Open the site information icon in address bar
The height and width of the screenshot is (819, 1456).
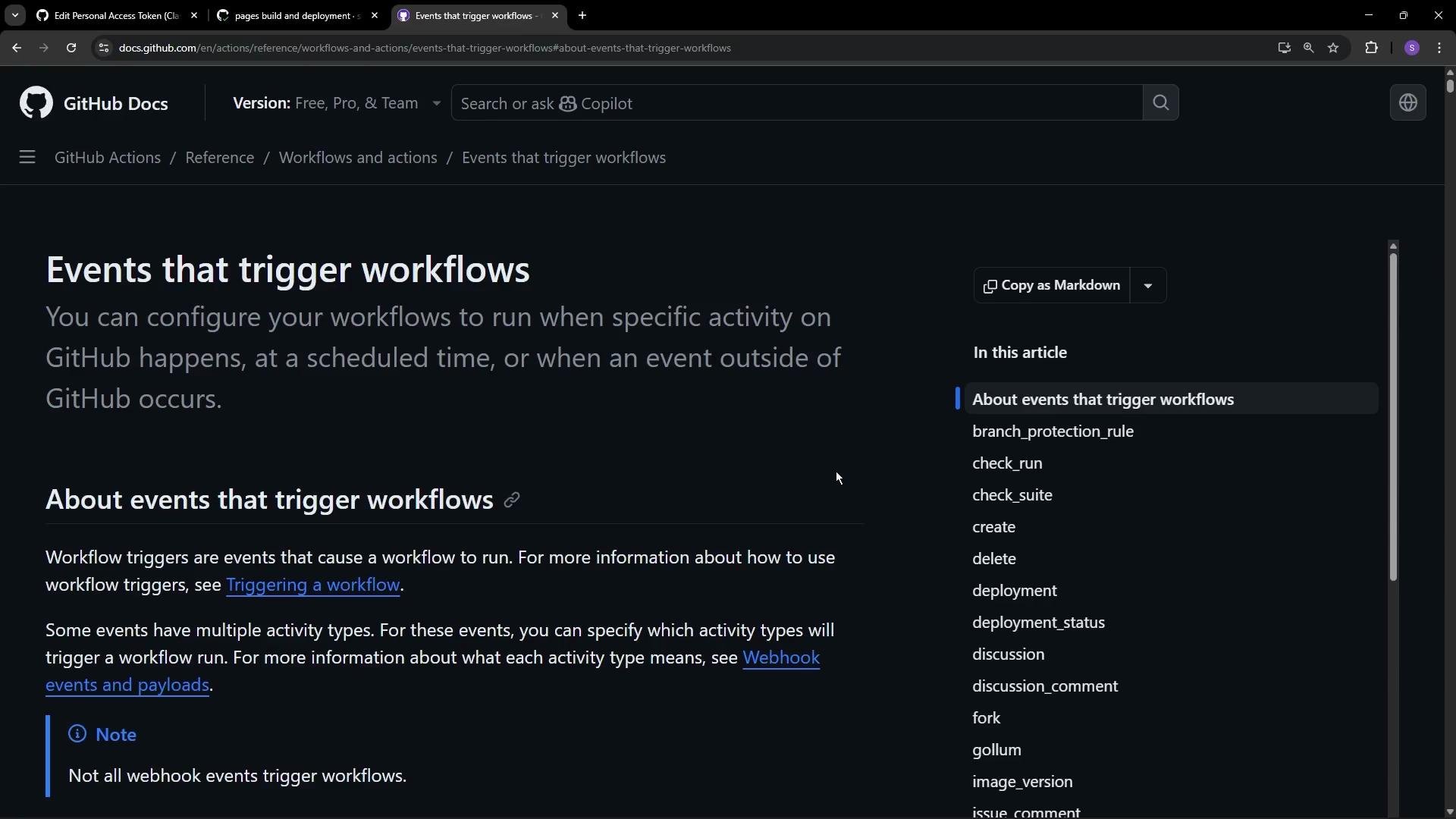click(x=104, y=48)
